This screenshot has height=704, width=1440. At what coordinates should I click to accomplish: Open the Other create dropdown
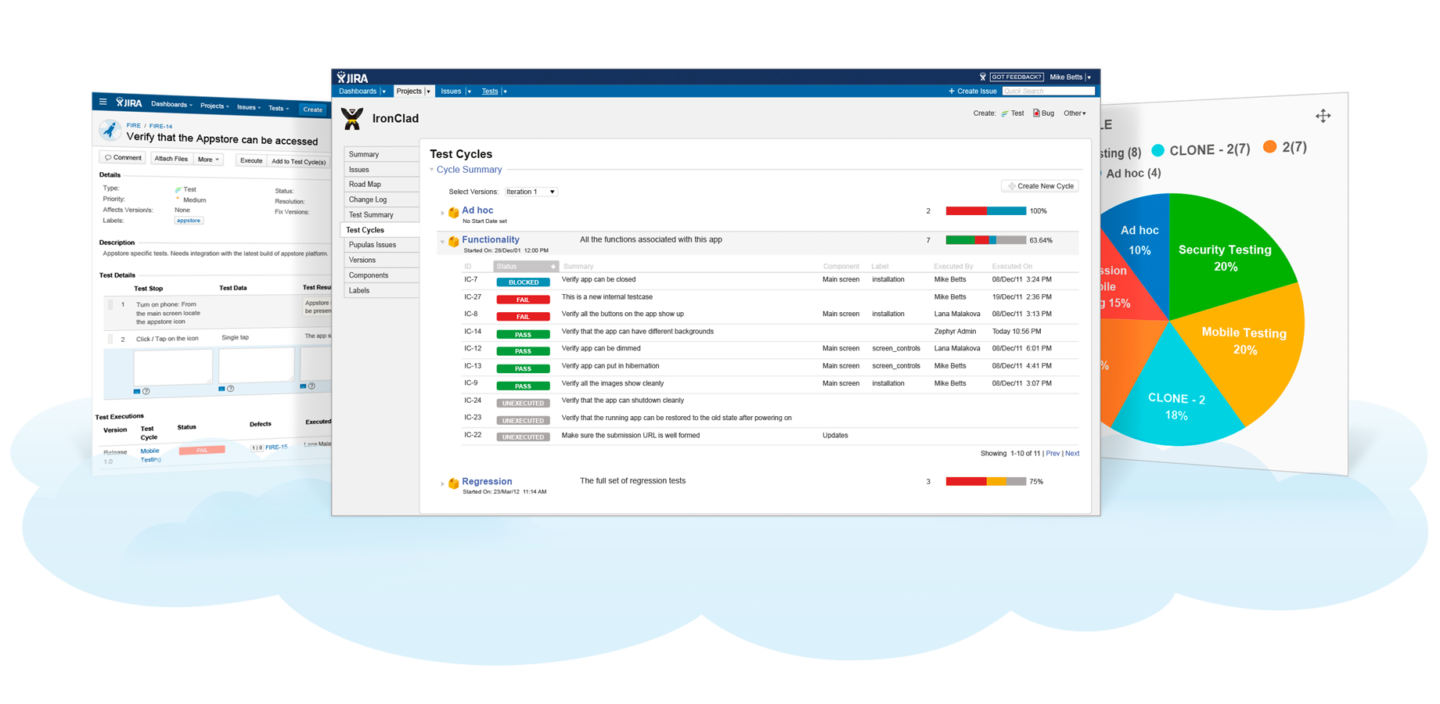pos(1075,114)
